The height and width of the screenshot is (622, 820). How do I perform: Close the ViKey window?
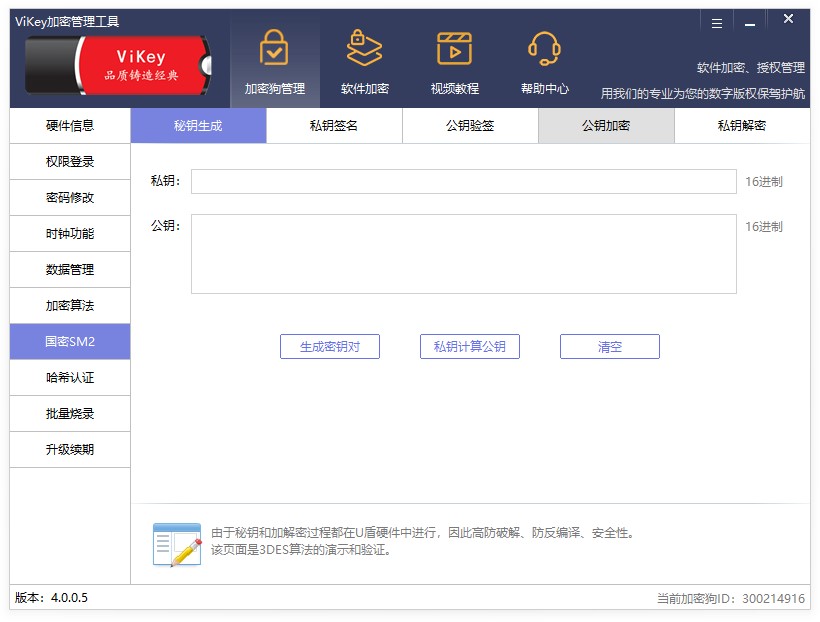coord(788,19)
